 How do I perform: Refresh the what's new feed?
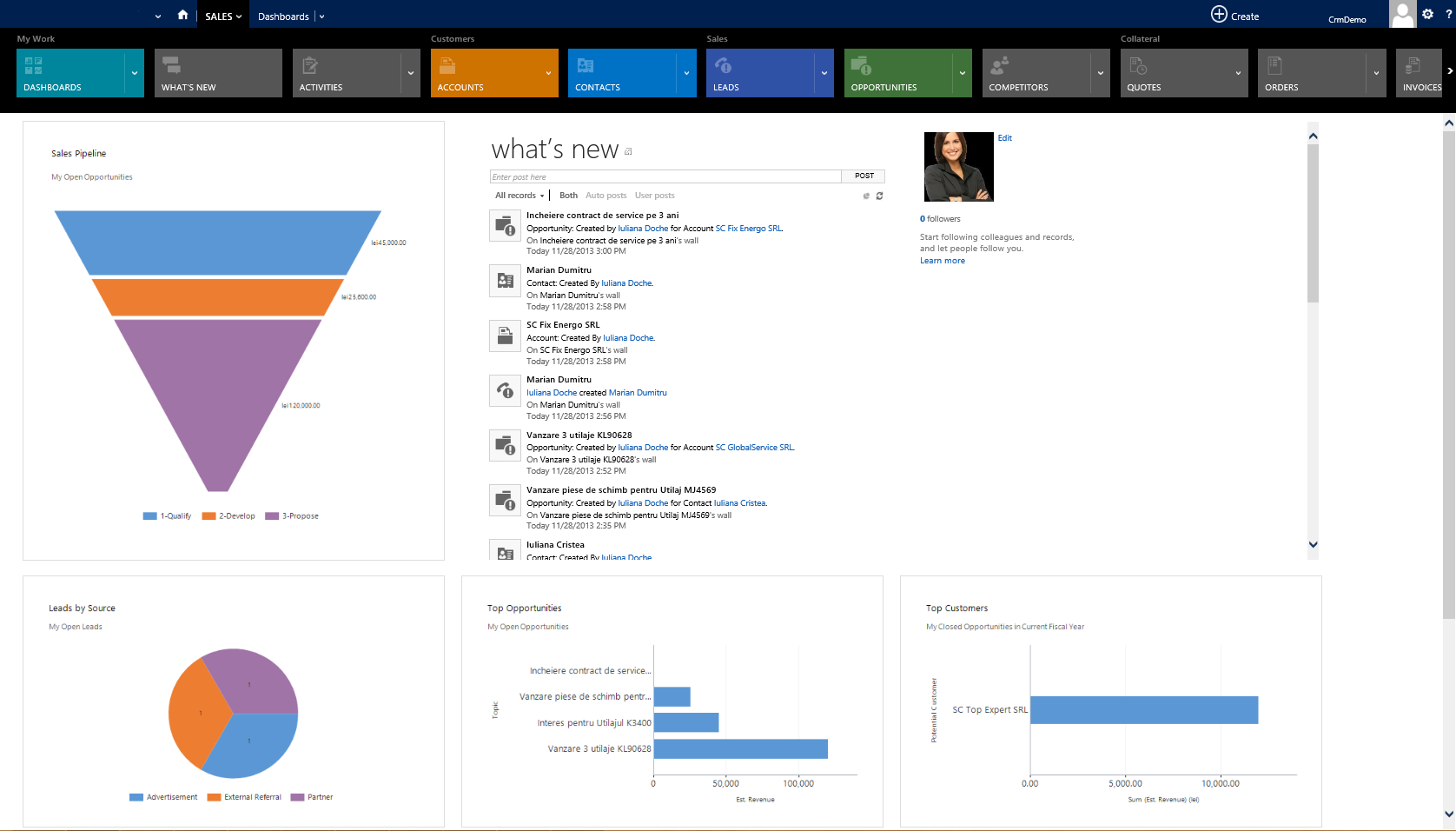(879, 196)
